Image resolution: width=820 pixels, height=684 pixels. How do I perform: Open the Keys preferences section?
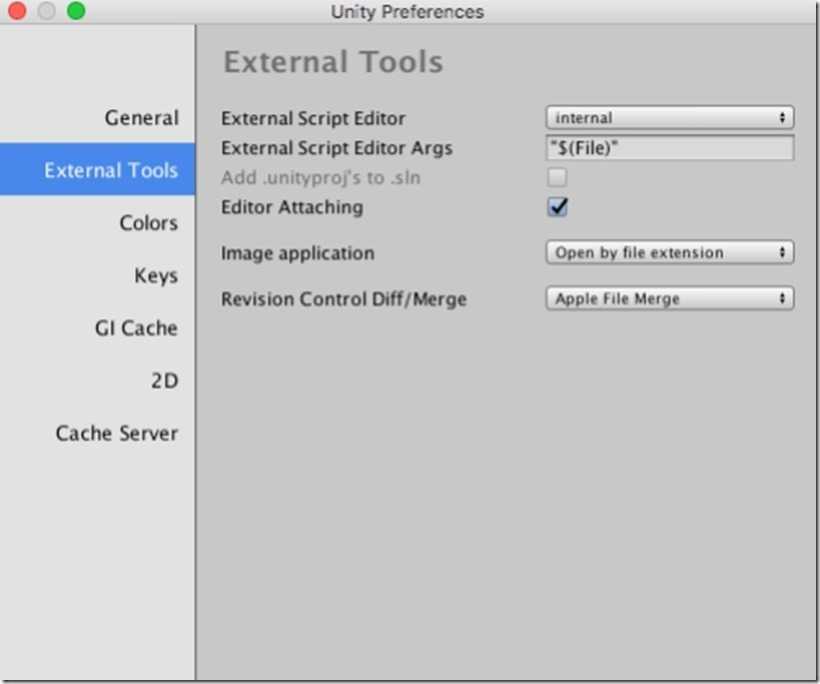[x=156, y=276]
